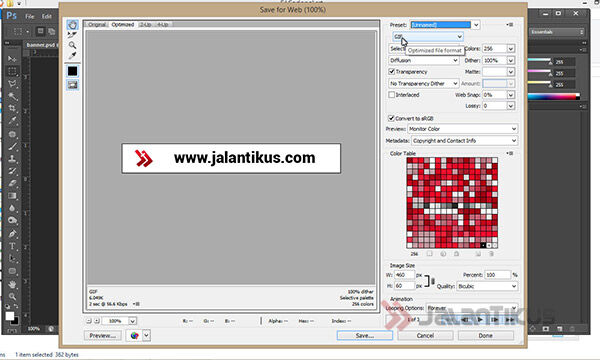Click the Save... button

point(365,336)
